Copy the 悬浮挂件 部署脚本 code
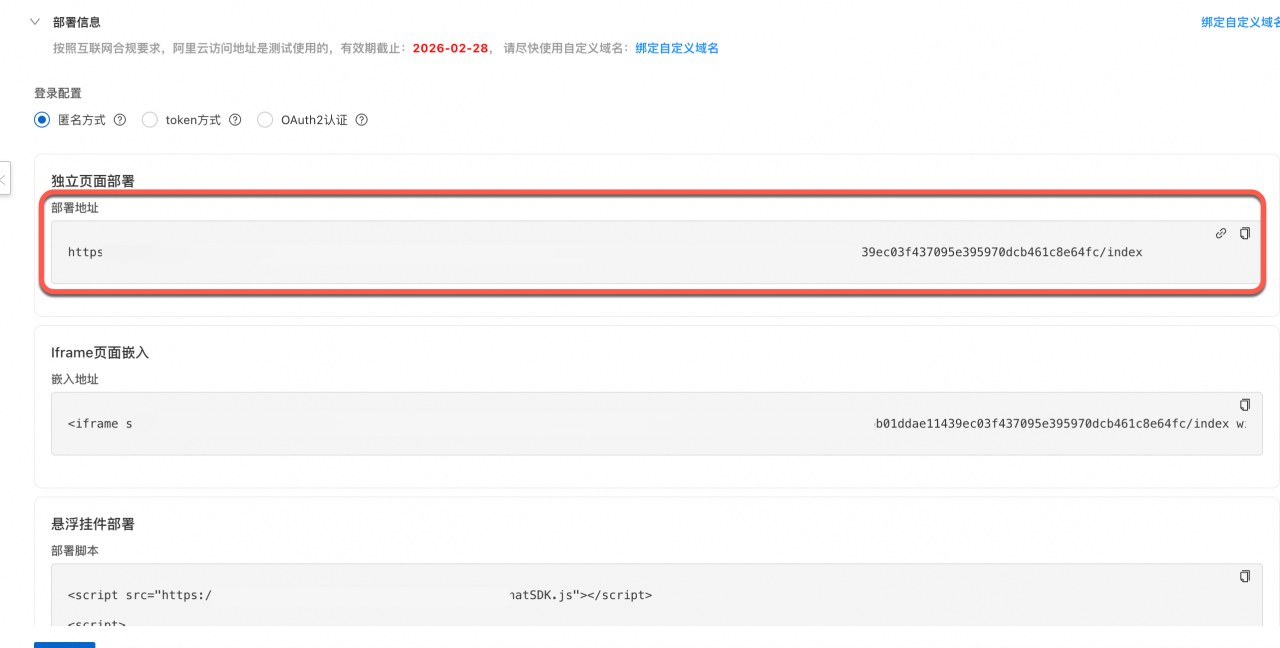The image size is (1280, 648). (1245, 576)
